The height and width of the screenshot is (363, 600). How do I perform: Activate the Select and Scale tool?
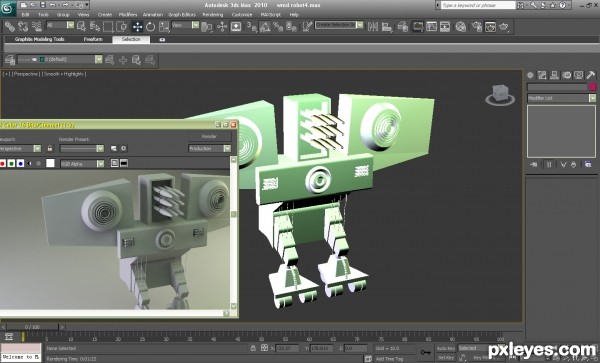click(x=164, y=26)
